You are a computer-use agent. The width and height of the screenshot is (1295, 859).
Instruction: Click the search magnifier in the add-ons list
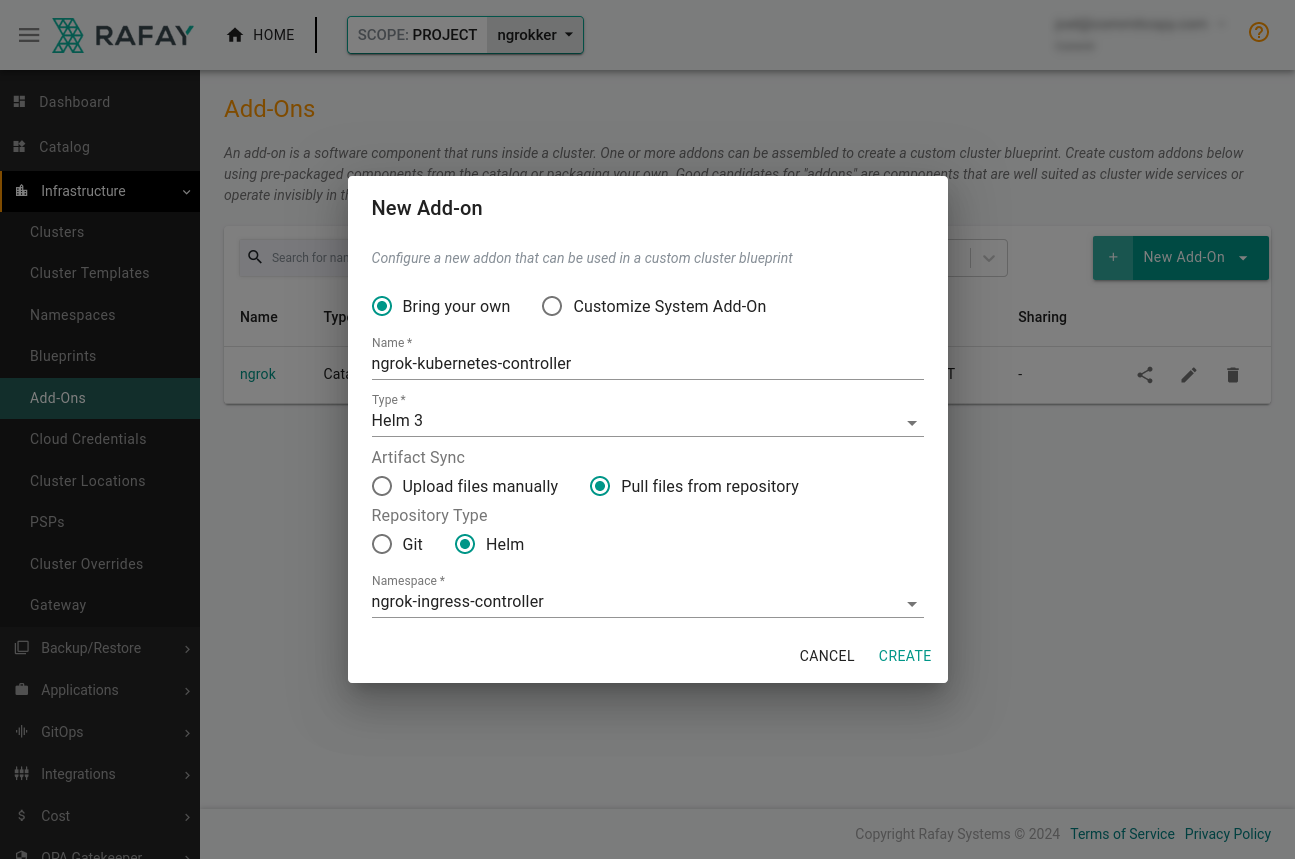pos(253,257)
